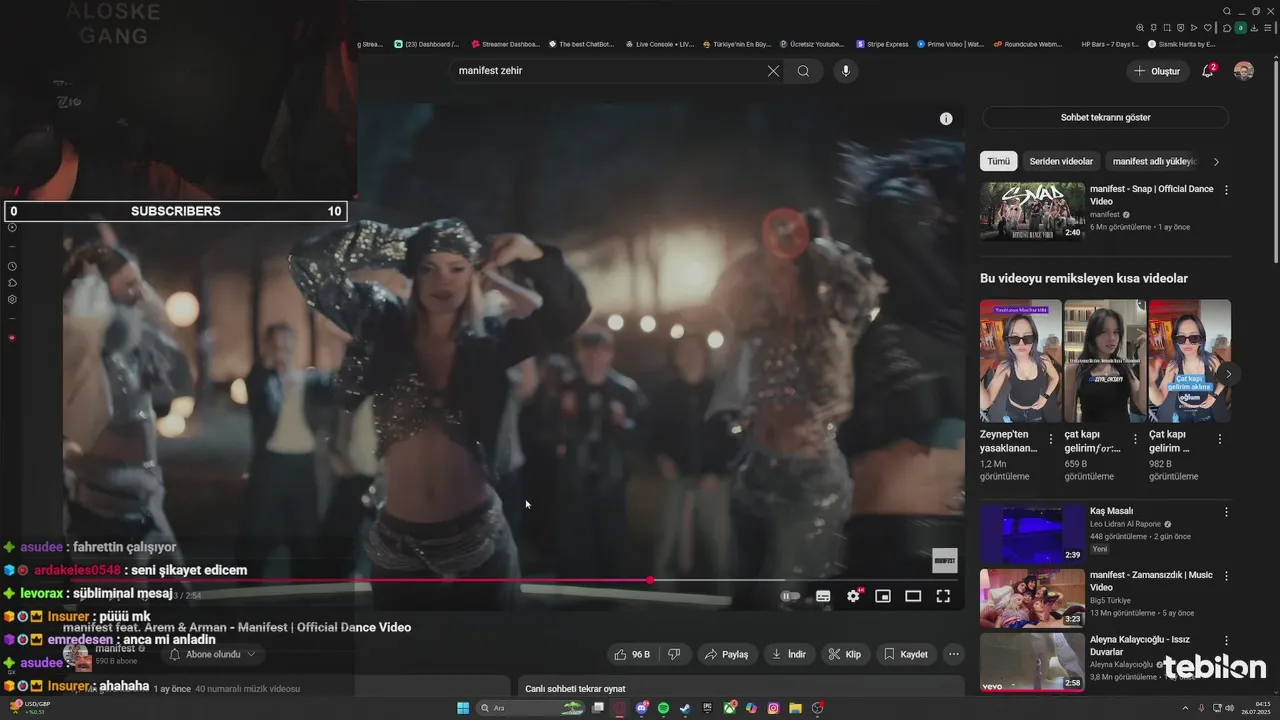Image resolution: width=1280 pixels, height=720 pixels.
Task: Open Windows Start menu
Action: click(x=463, y=708)
